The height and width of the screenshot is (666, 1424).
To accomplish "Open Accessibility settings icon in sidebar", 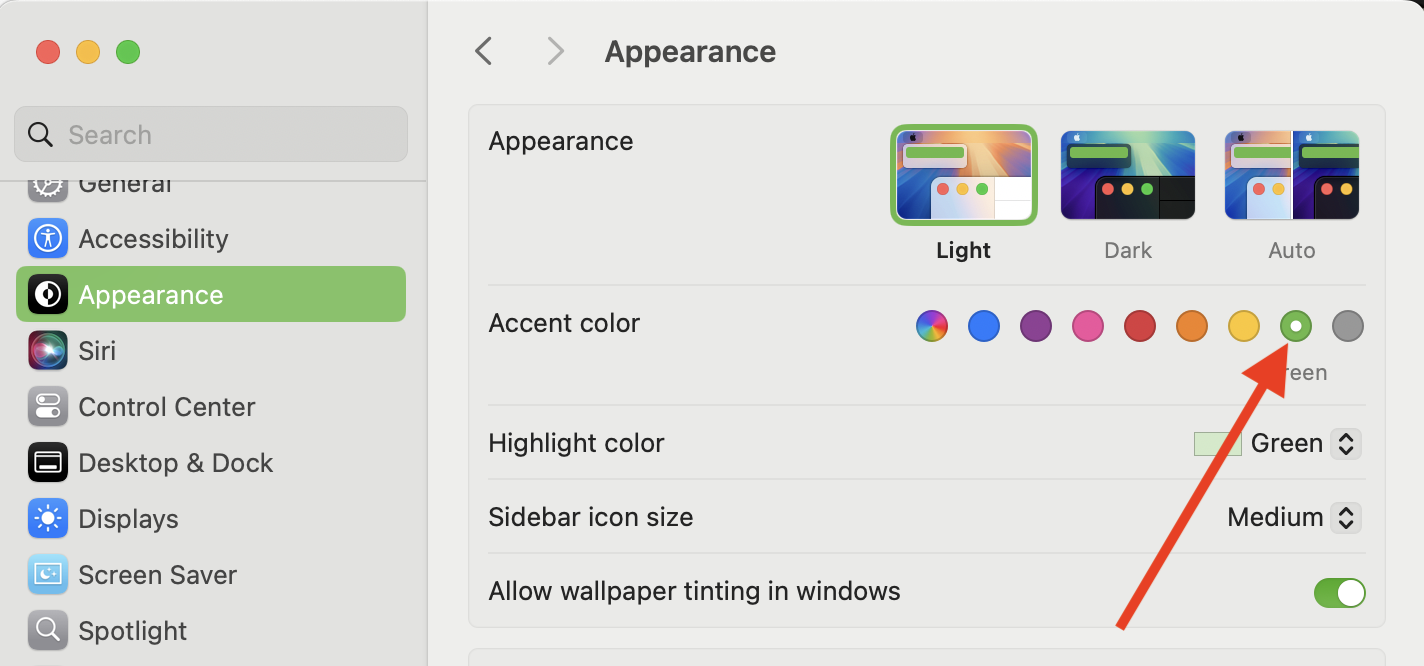I will [48, 239].
